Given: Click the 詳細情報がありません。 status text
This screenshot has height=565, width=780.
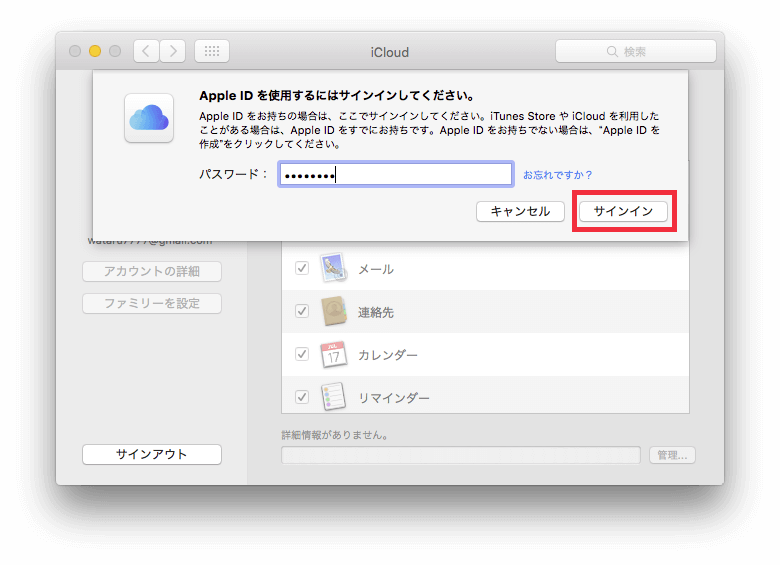Looking at the screenshot, I should [335, 435].
